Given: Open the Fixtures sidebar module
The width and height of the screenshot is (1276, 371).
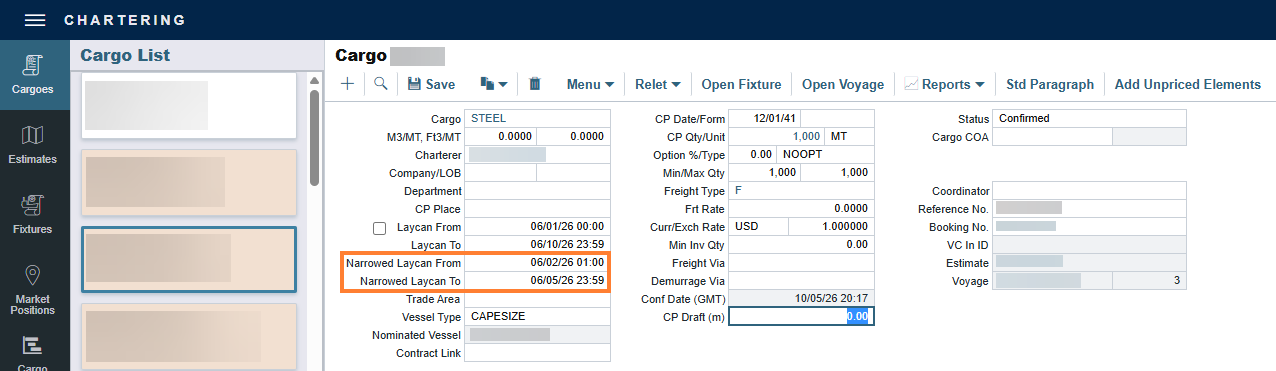Looking at the screenshot, I should pyautogui.click(x=34, y=215).
